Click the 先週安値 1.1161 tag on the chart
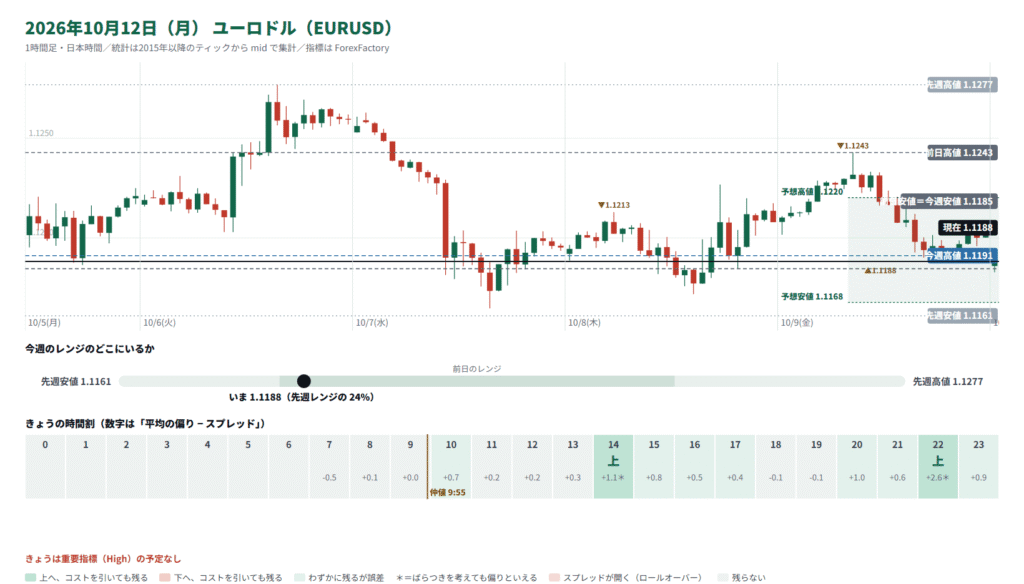 962,316
